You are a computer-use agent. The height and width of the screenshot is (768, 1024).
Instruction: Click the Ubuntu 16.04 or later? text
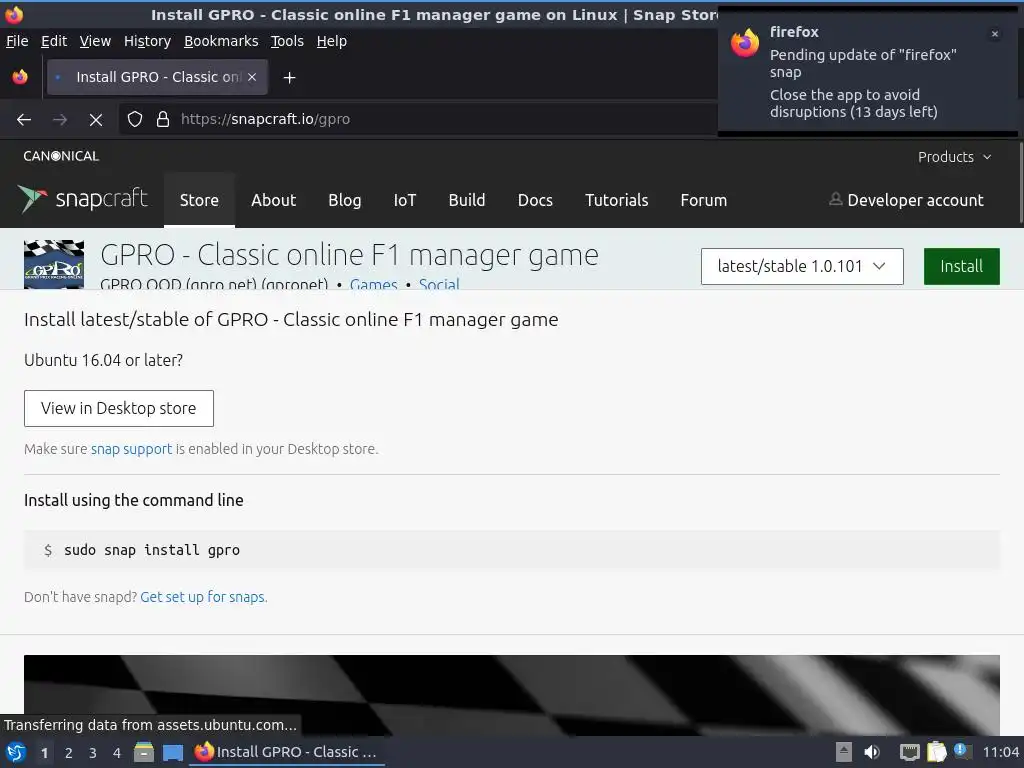pos(103,360)
